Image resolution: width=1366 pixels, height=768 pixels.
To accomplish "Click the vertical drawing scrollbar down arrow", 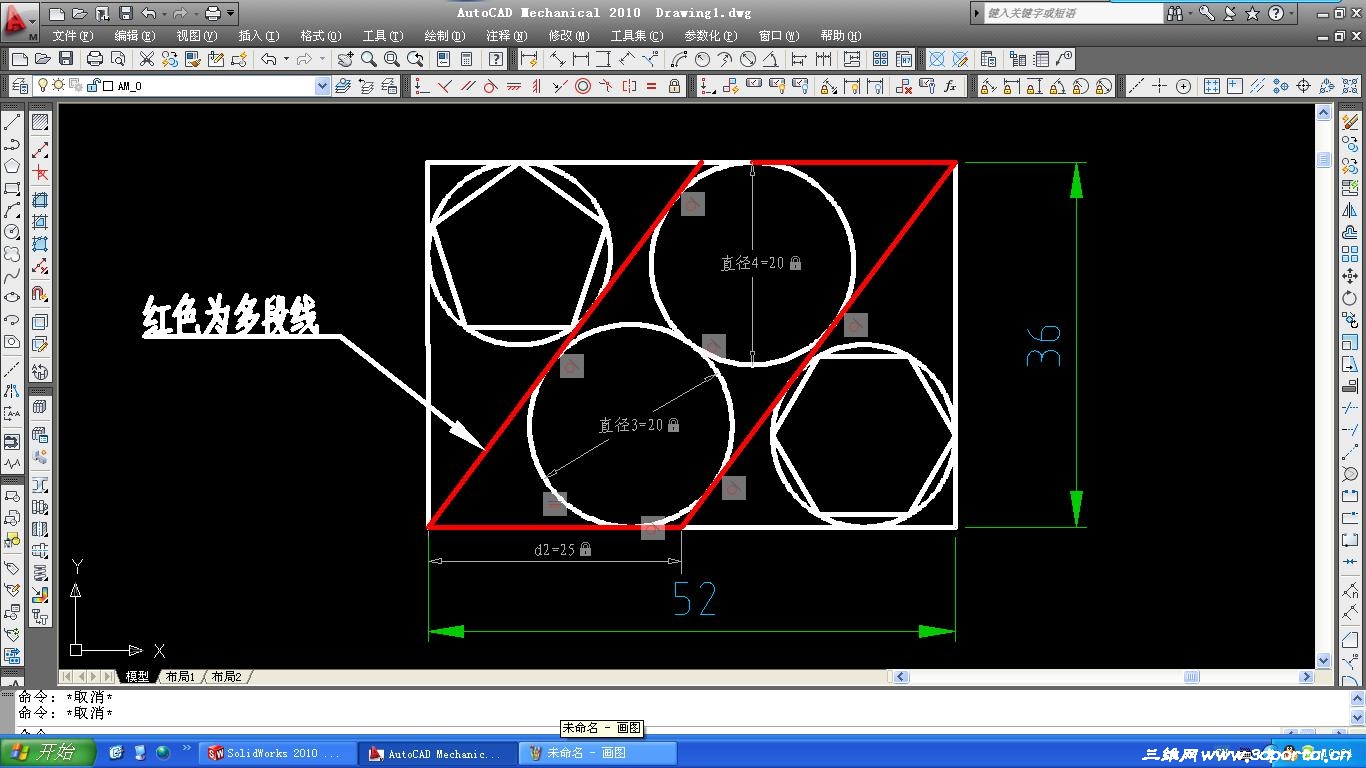I will pos(1324,661).
